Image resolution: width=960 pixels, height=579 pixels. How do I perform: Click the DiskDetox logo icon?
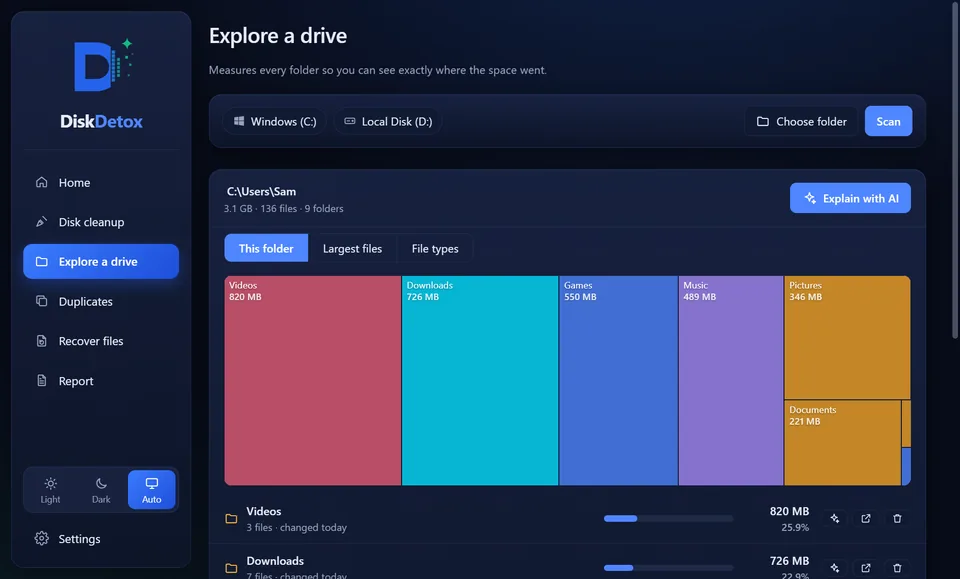[103, 65]
